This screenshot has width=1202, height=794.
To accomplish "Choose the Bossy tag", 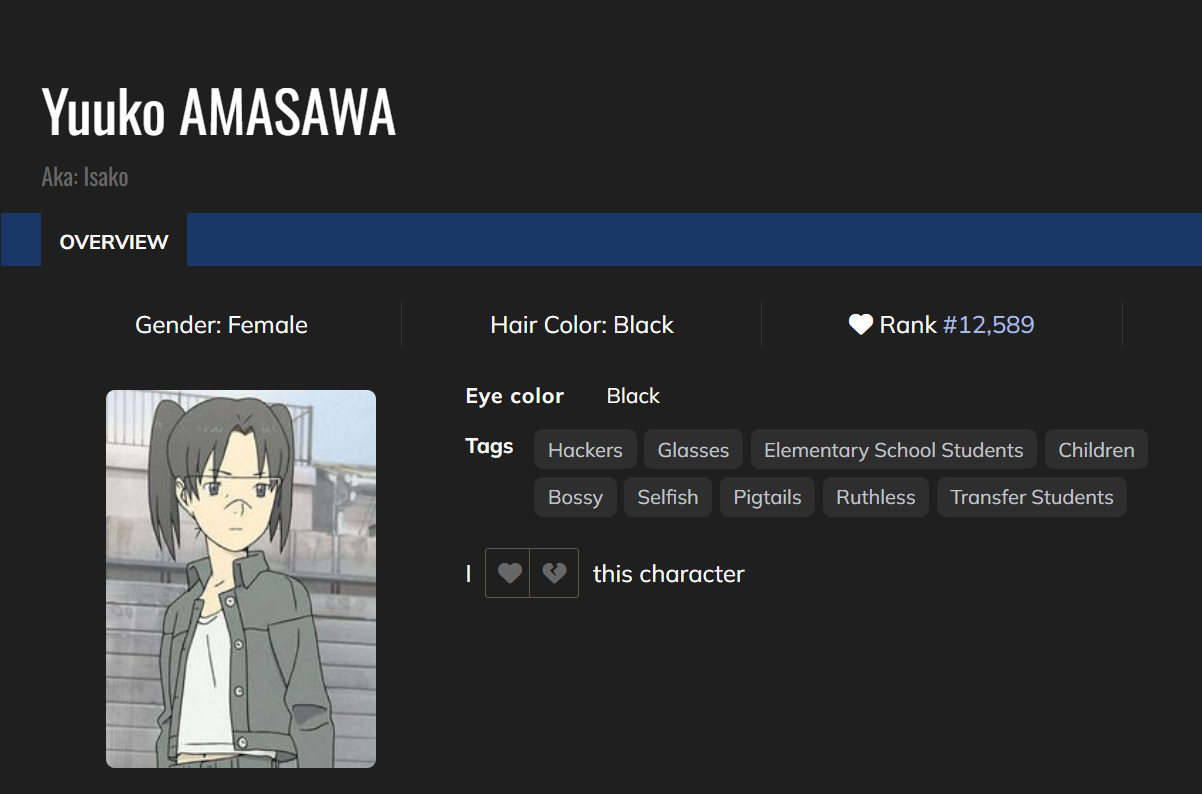I will coord(575,497).
